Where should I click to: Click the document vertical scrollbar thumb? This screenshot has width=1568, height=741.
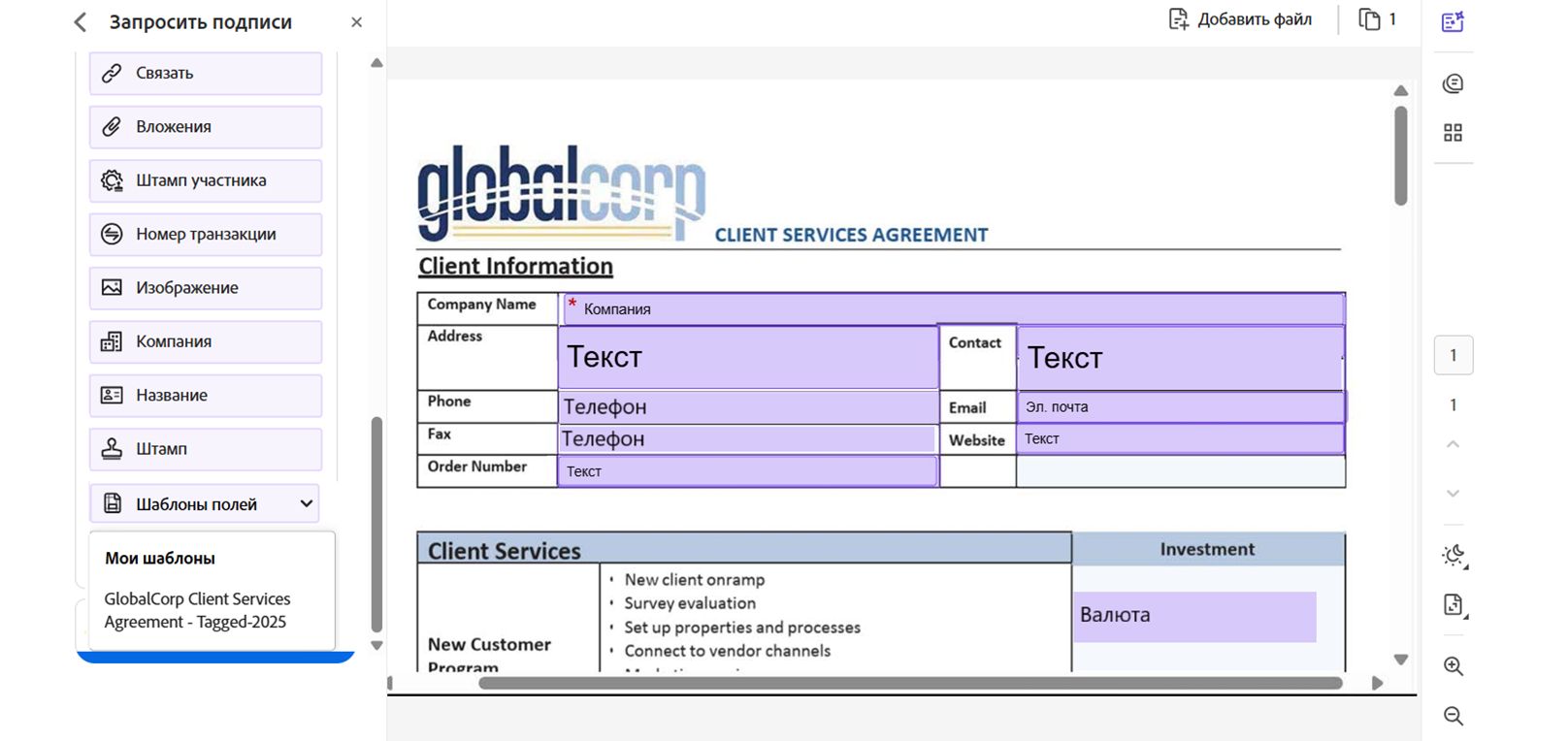point(1400,156)
